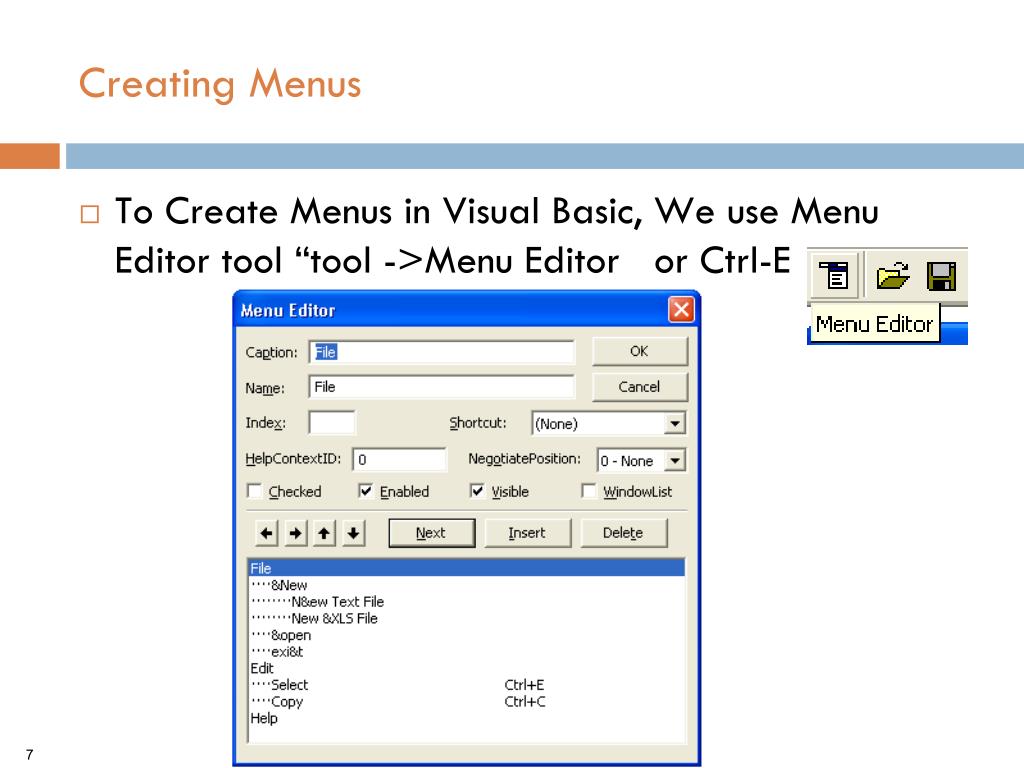The height and width of the screenshot is (768, 1024).
Task: Click the Delete button
Action: pos(623,533)
